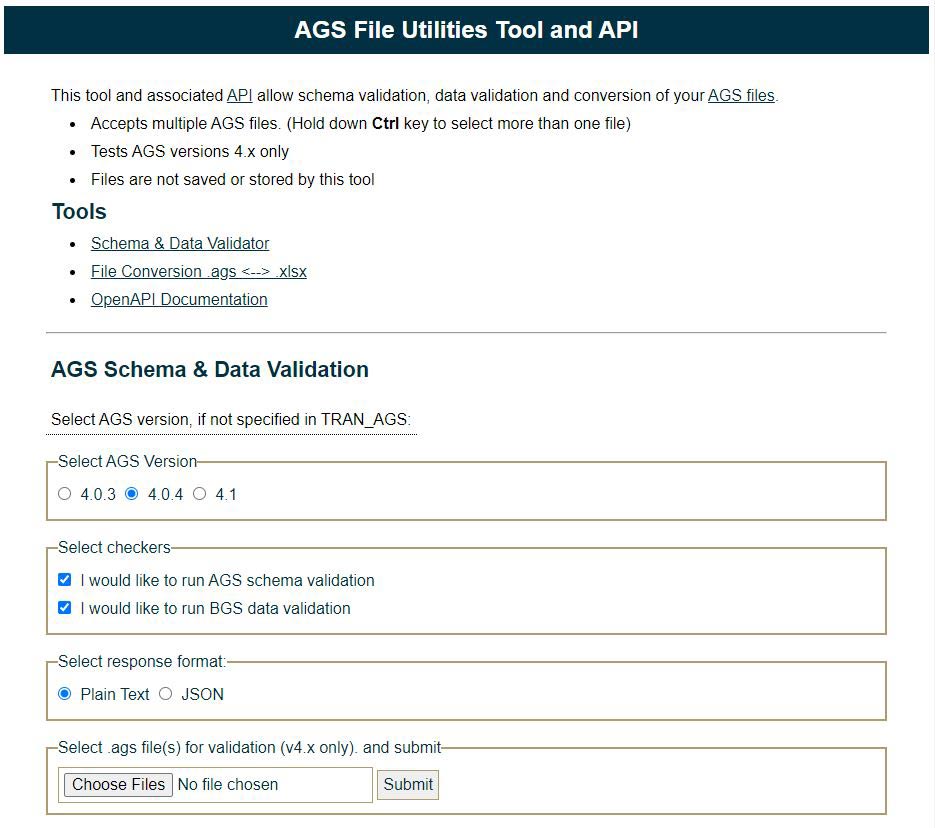
Task: Open OpenAPI Documentation link
Action: click(x=179, y=299)
